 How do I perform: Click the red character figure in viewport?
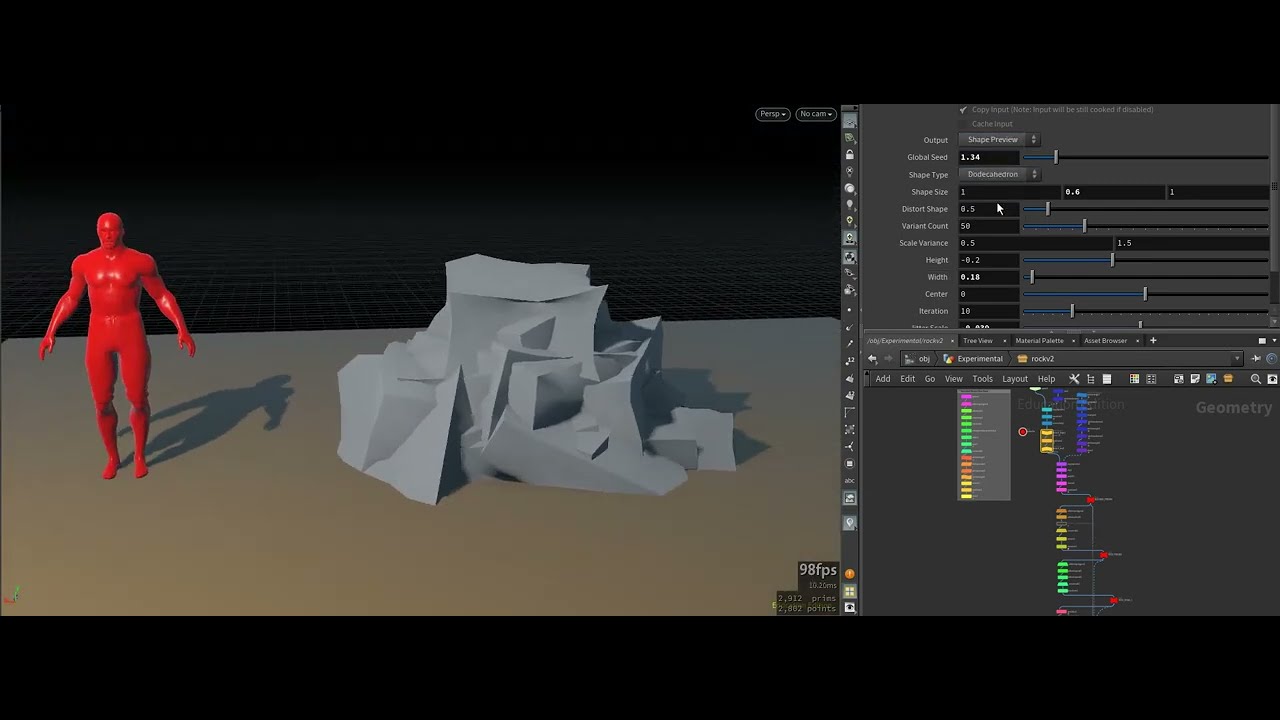(117, 345)
